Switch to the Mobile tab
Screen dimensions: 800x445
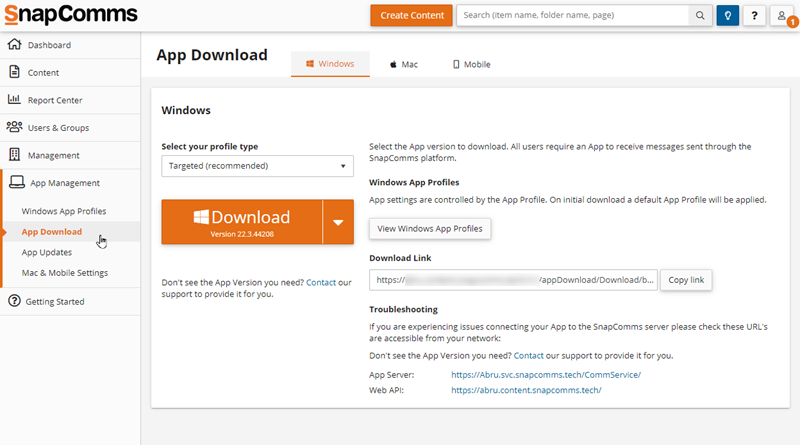click(471, 64)
